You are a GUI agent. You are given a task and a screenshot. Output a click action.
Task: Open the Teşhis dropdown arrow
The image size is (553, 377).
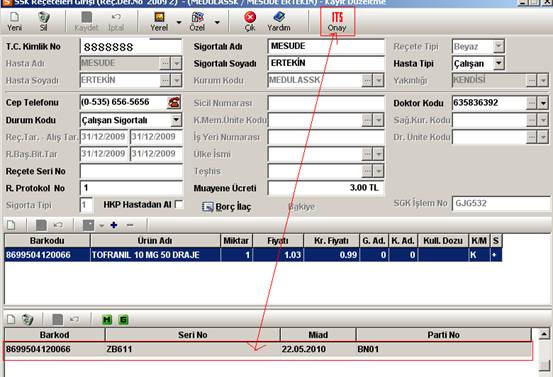click(x=378, y=171)
